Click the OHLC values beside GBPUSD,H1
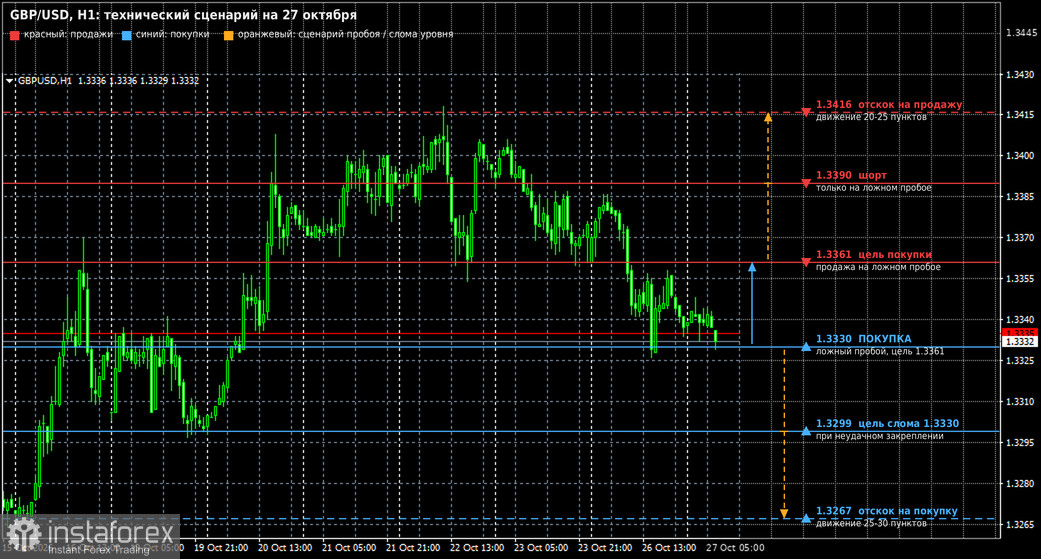 [138, 80]
